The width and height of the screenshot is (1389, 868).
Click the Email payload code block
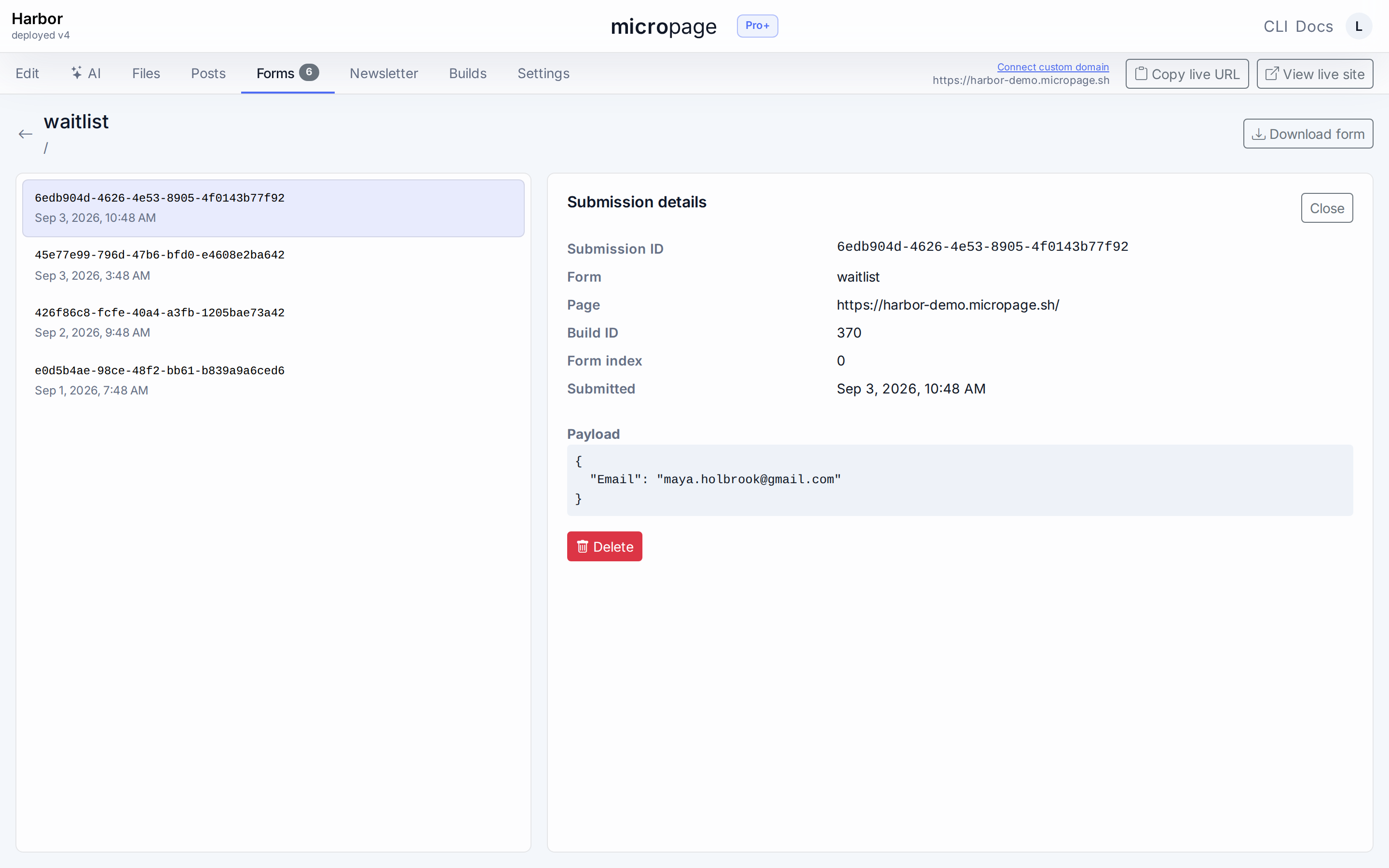click(x=960, y=480)
